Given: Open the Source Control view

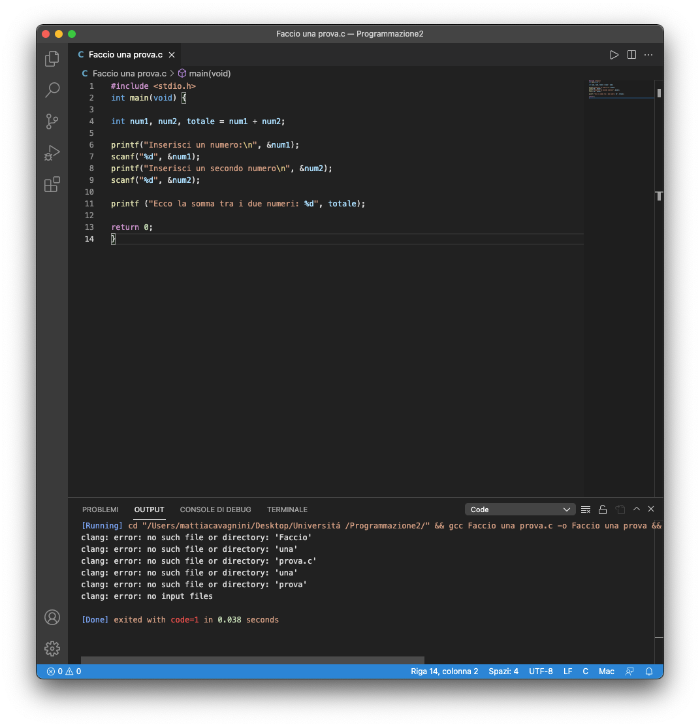Looking at the screenshot, I should pyautogui.click(x=52, y=122).
